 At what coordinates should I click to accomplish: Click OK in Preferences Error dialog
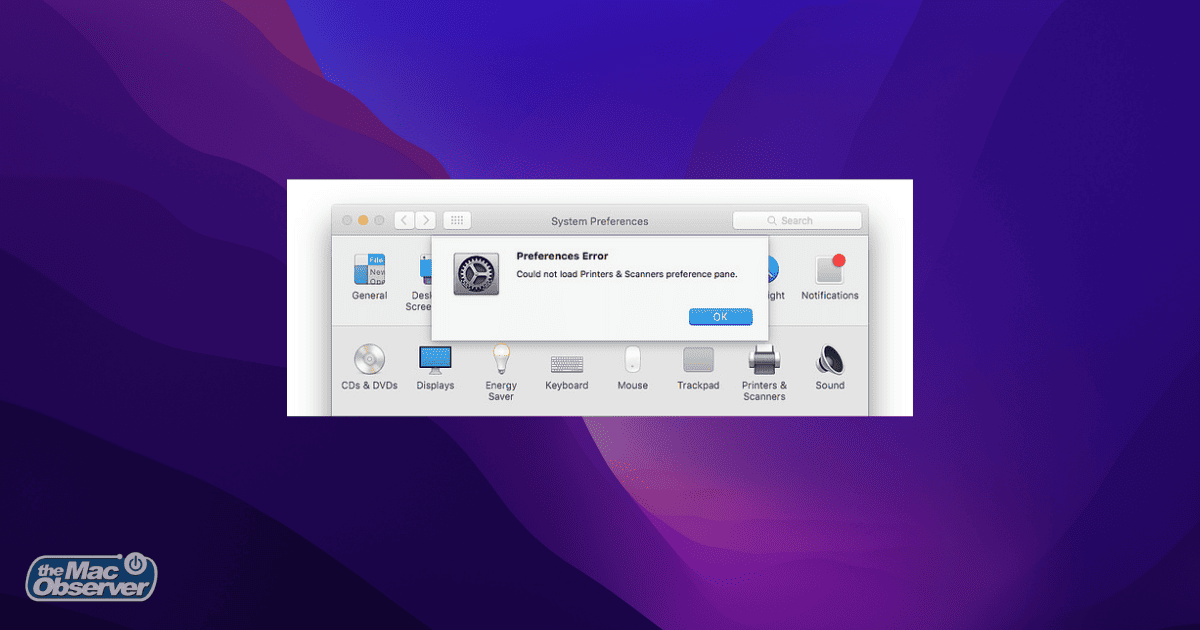coord(720,316)
